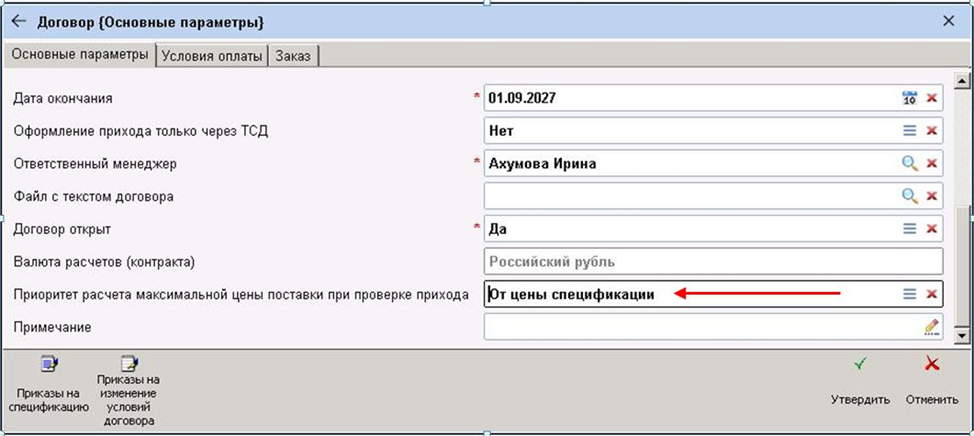Screen dimensions: 974x436
Task: Confirm with the Утвердить button
Action: [x=860, y=381]
